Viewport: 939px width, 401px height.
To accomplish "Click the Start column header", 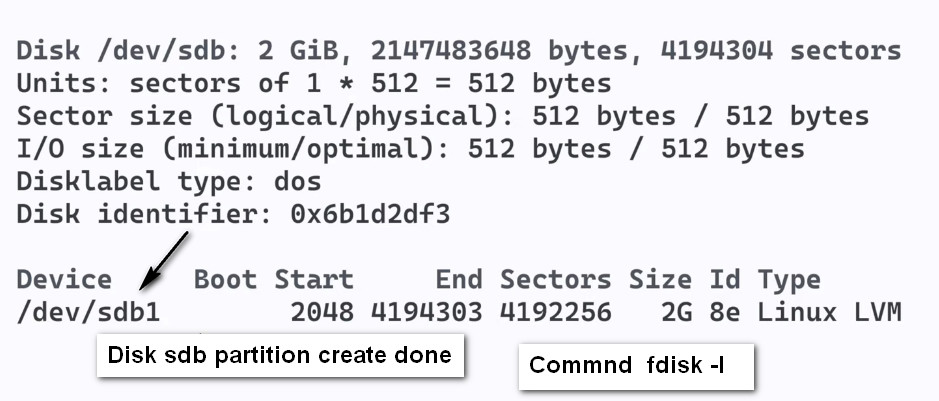I will click(x=314, y=280).
